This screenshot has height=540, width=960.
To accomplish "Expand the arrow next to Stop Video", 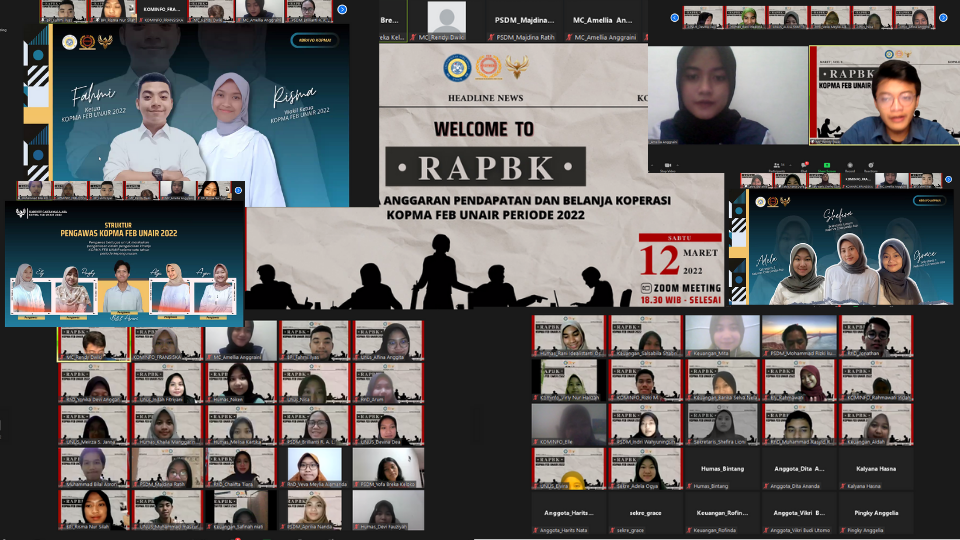I will 678,165.
